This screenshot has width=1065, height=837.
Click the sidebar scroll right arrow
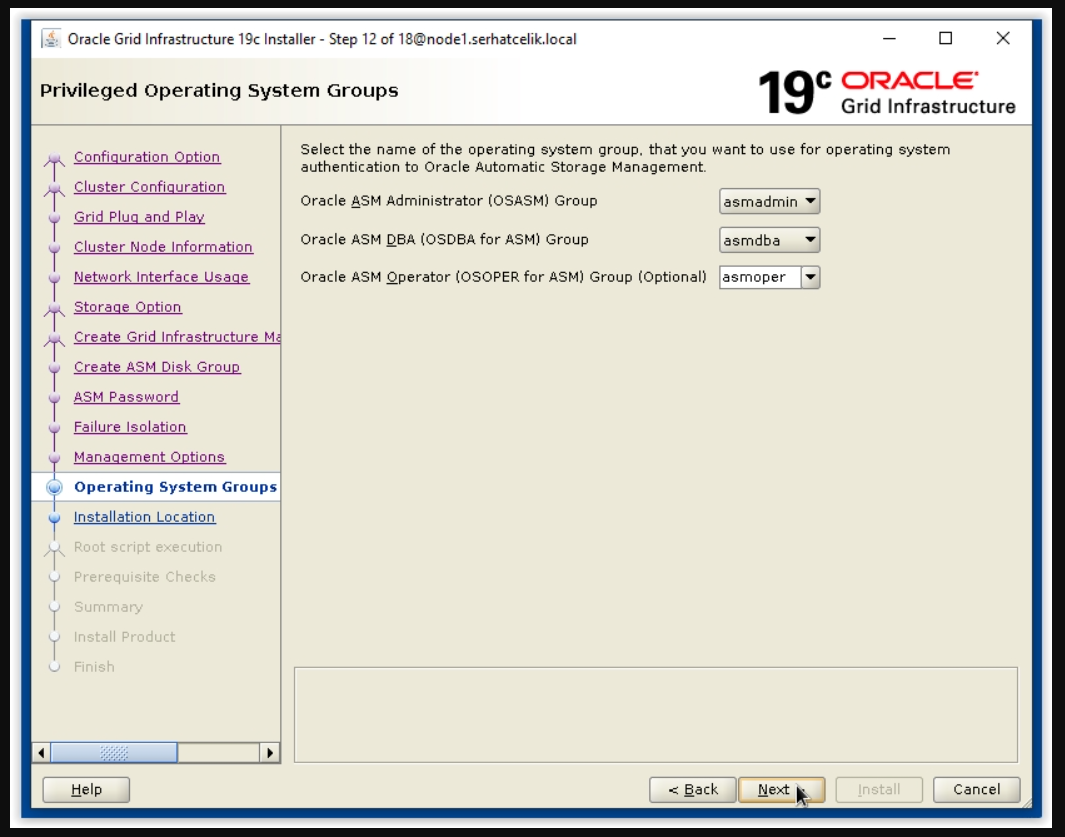tap(270, 753)
